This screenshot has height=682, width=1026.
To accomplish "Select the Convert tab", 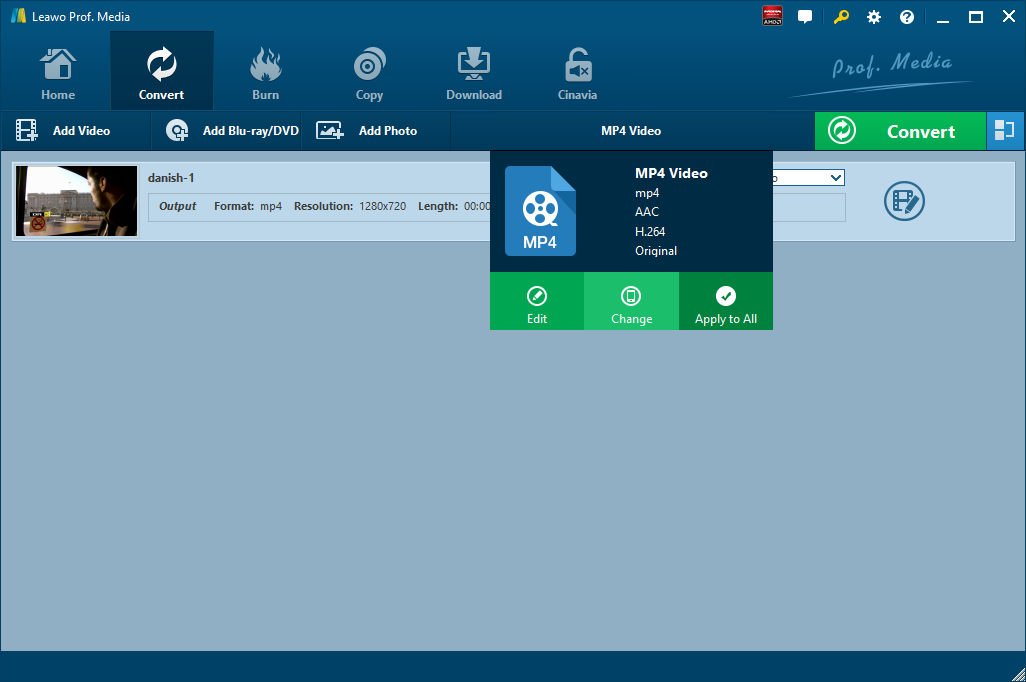I will click(x=161, y=72).
